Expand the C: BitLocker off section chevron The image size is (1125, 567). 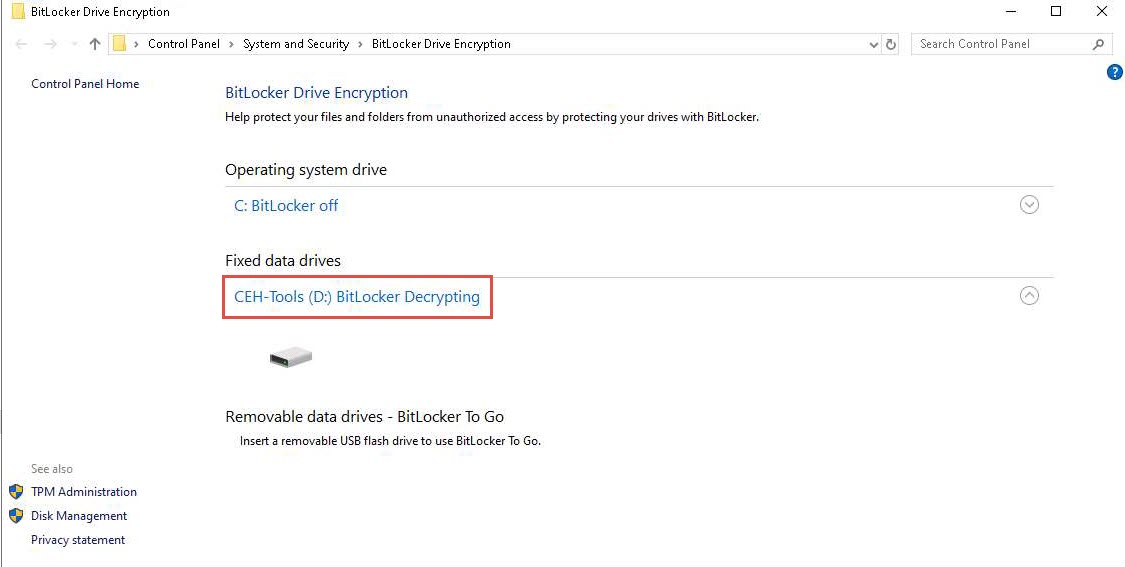(x=1029, y=205)
